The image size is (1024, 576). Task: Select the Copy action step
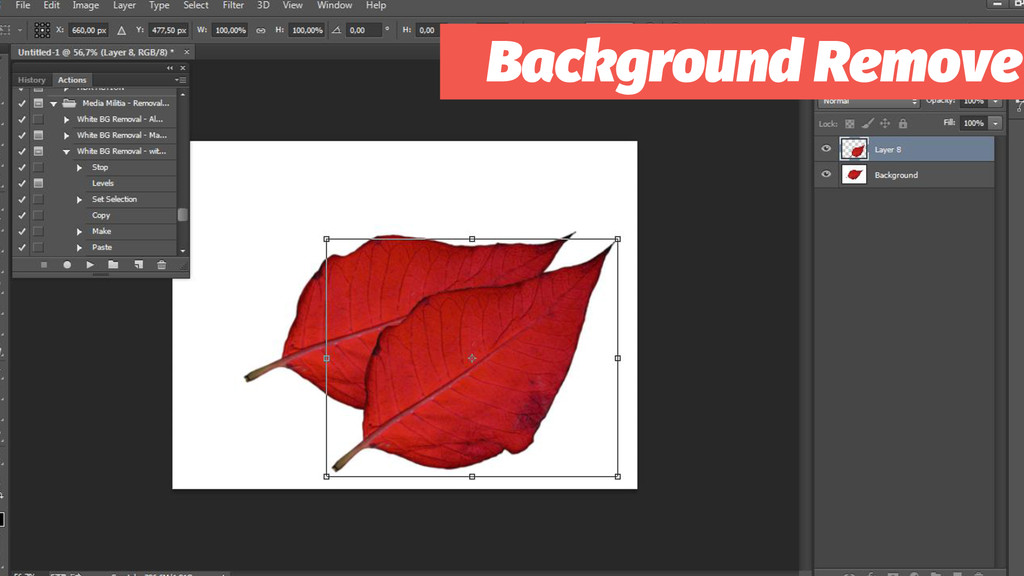tap(101, 215)
